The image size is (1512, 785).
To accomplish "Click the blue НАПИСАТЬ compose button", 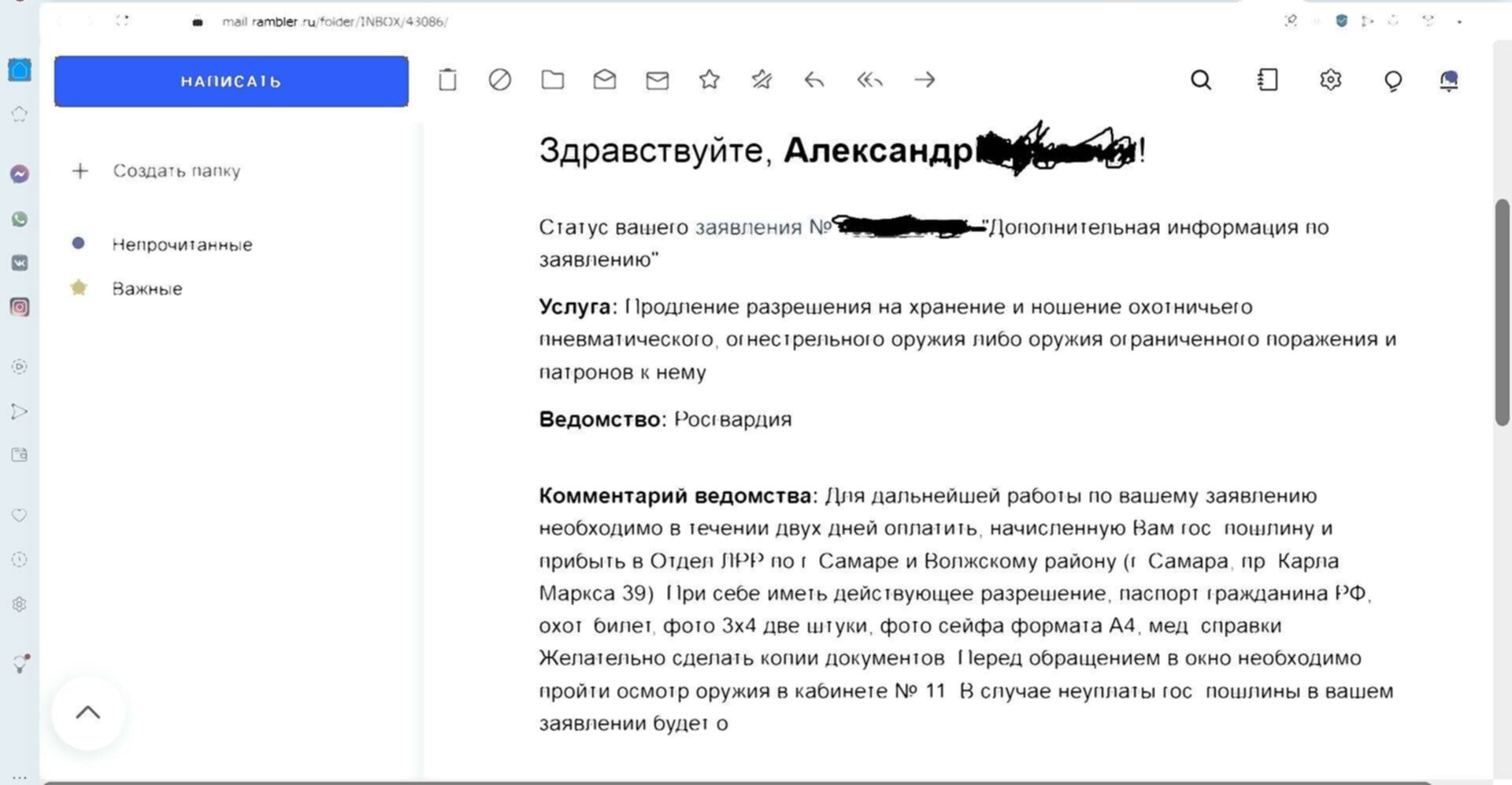I will pos(231,81).
